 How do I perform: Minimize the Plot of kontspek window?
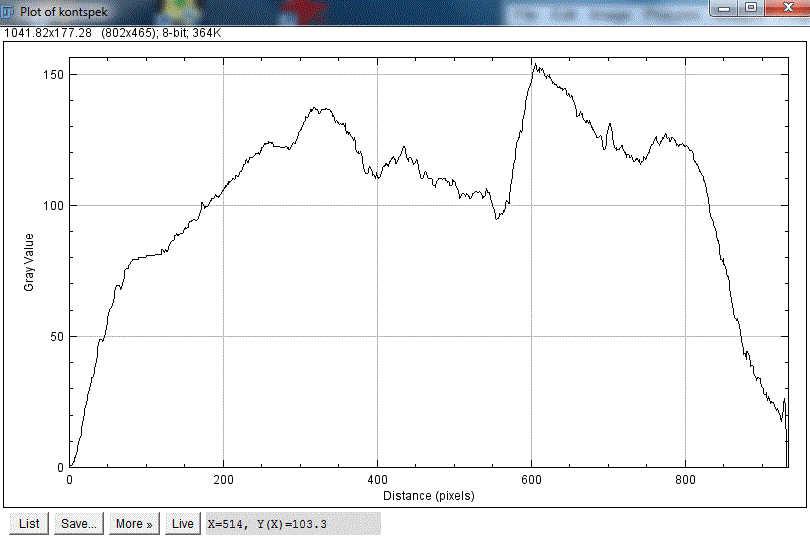point(724,8)
